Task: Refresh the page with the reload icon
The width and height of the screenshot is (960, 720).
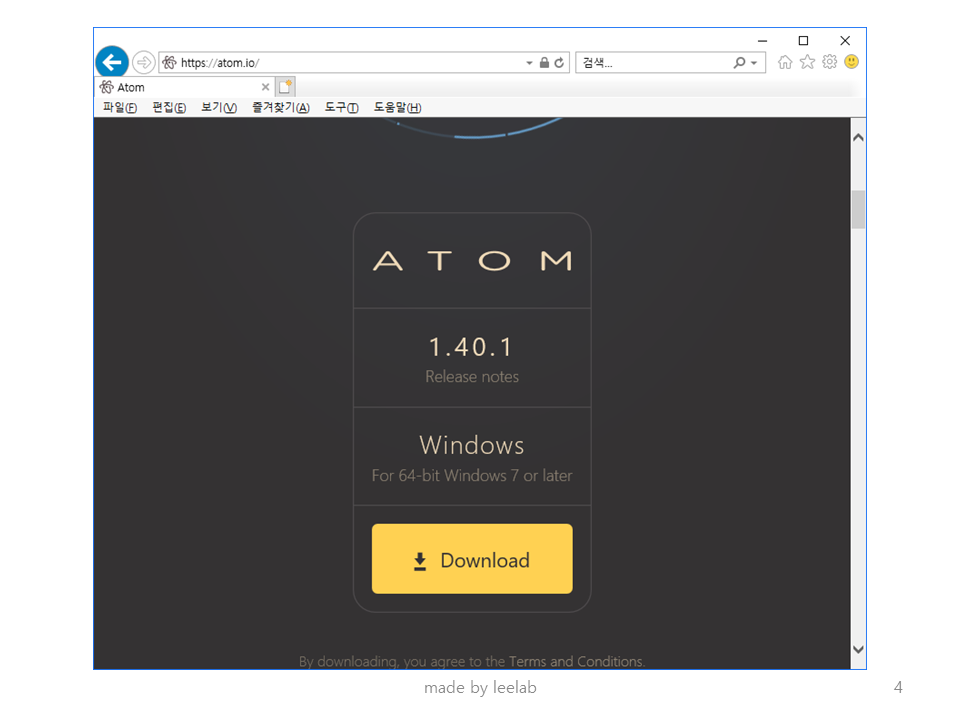Action: point(559,62)
